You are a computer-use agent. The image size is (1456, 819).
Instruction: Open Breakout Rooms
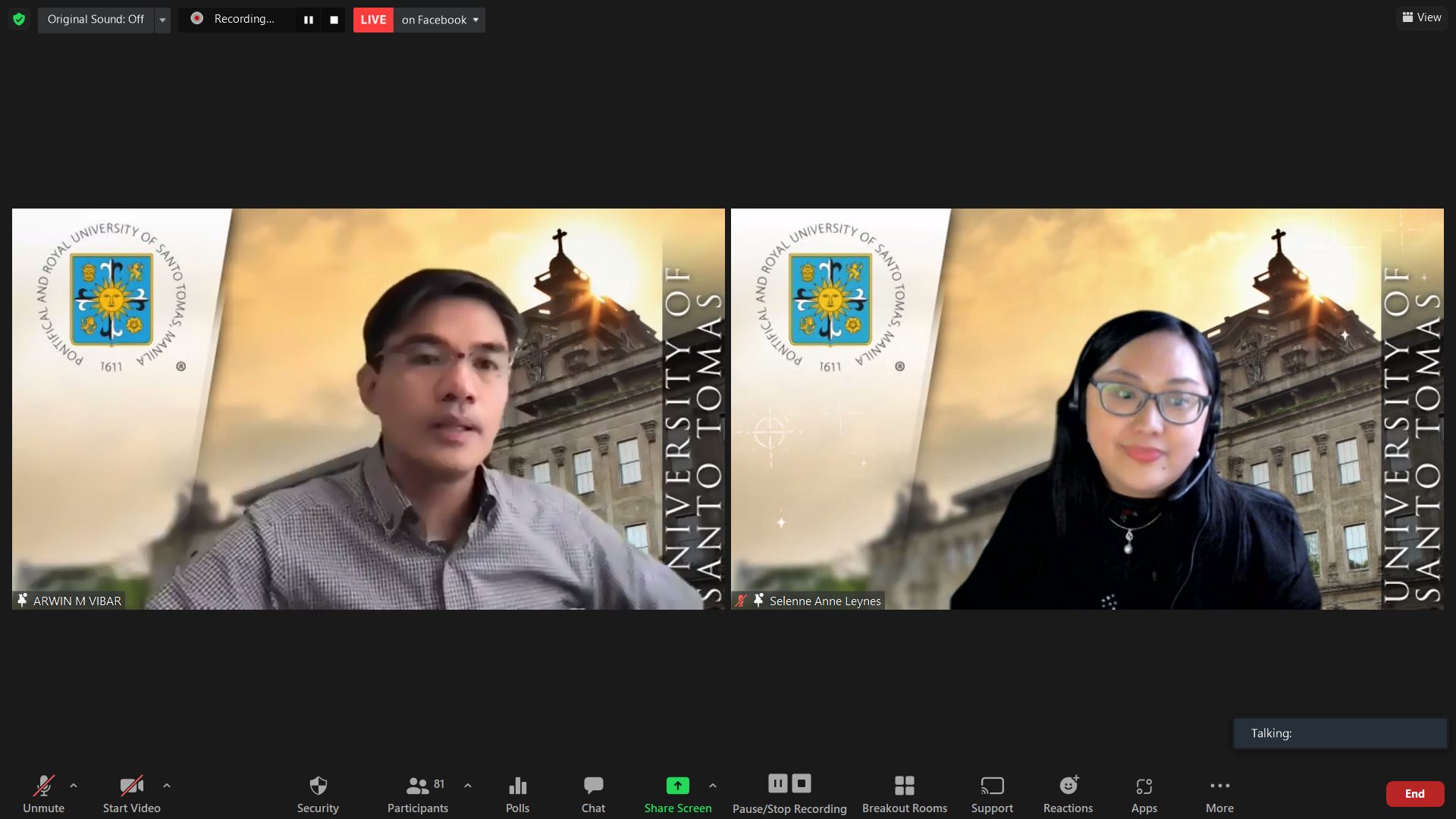point(904,786)
